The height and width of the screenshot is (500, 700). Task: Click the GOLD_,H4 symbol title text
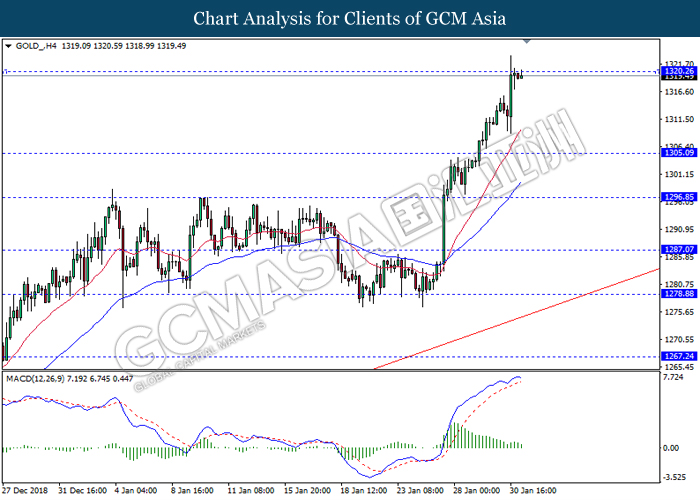click(36, 46)
